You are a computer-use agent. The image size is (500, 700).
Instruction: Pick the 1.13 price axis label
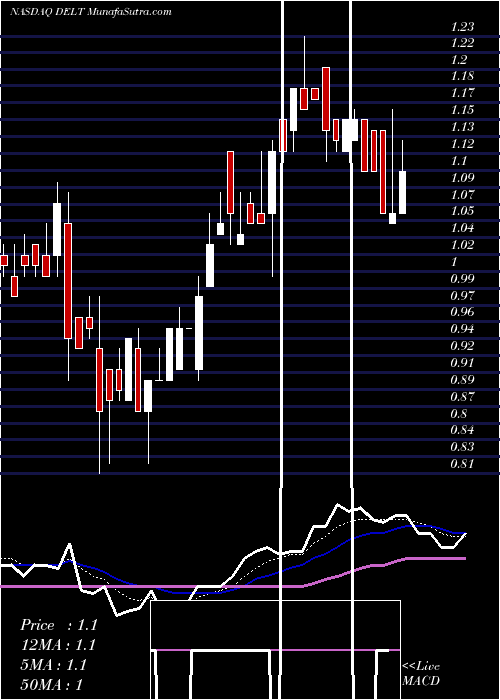pyautogui.click(x=462, y=127)
